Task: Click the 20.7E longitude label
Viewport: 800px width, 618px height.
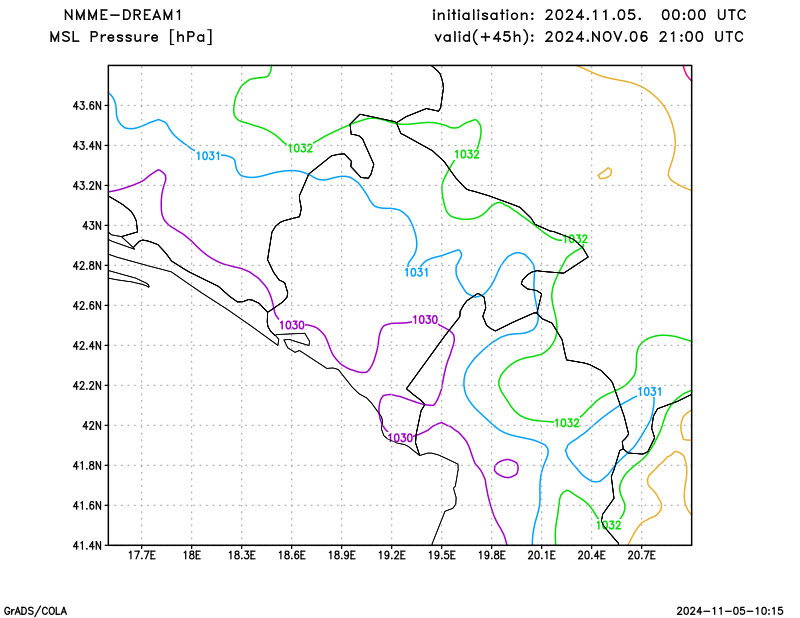Action: tap(642, 556)
